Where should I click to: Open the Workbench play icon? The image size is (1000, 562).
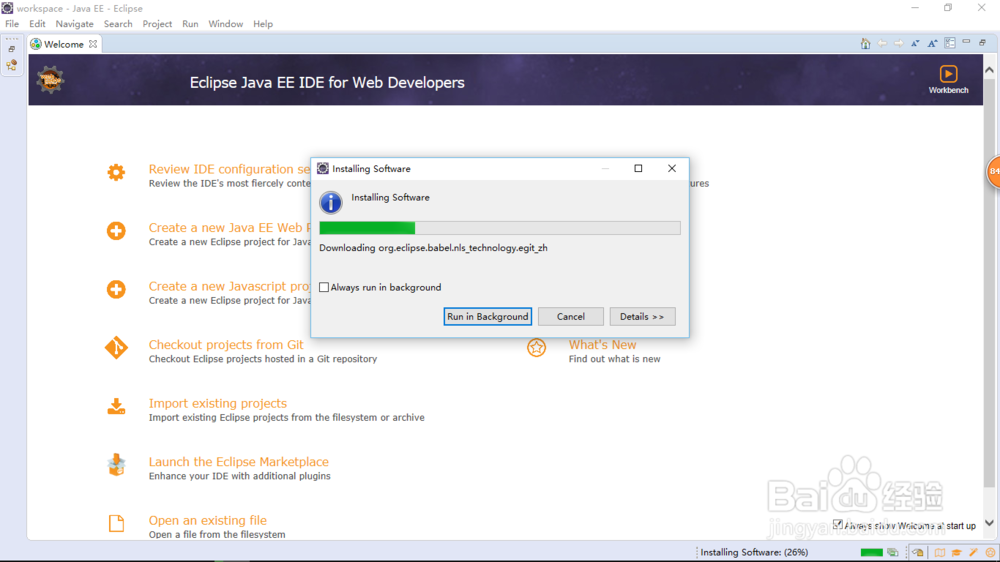(948, 73)
